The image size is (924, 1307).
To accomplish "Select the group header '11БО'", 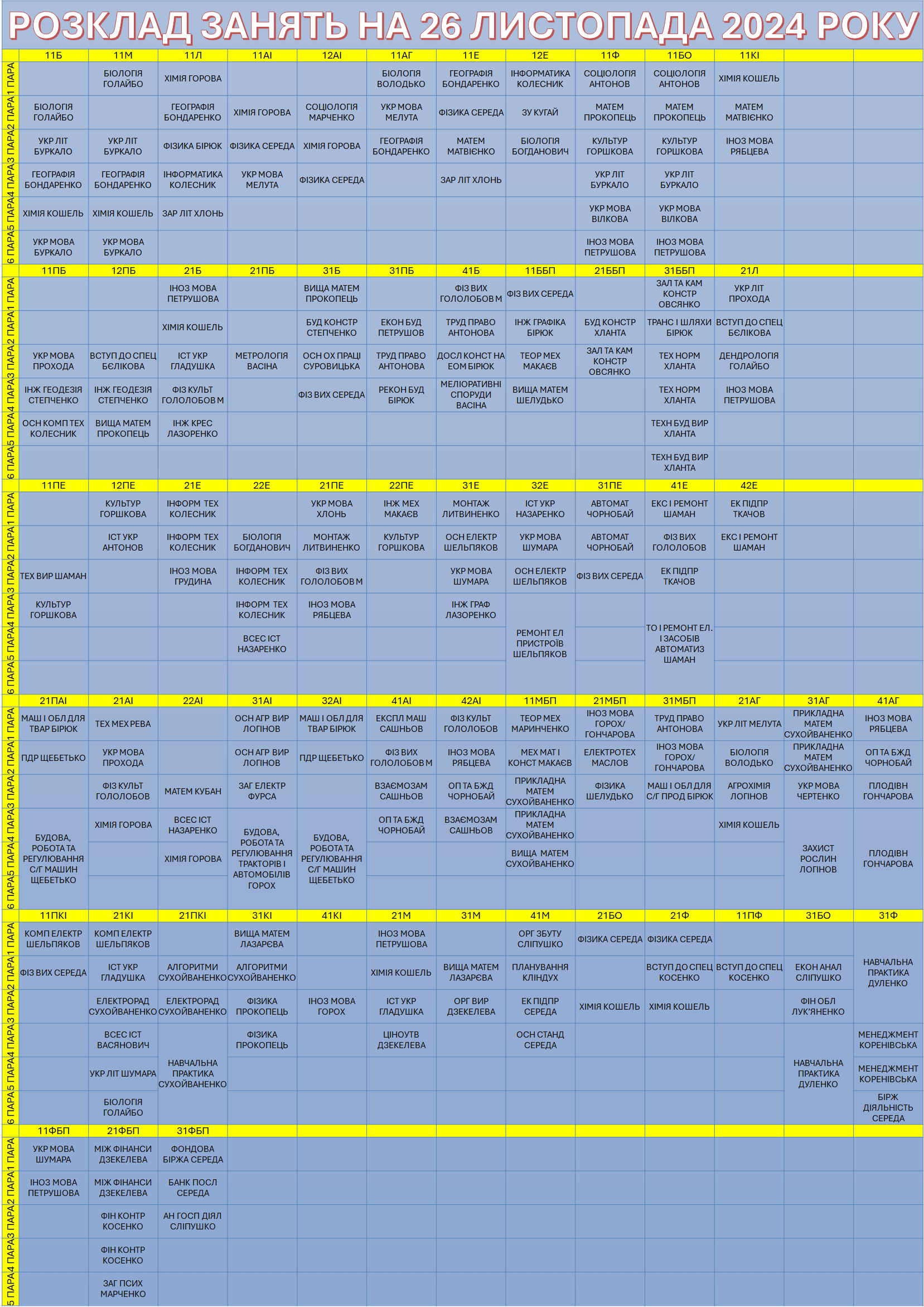I will coord(679,55).
